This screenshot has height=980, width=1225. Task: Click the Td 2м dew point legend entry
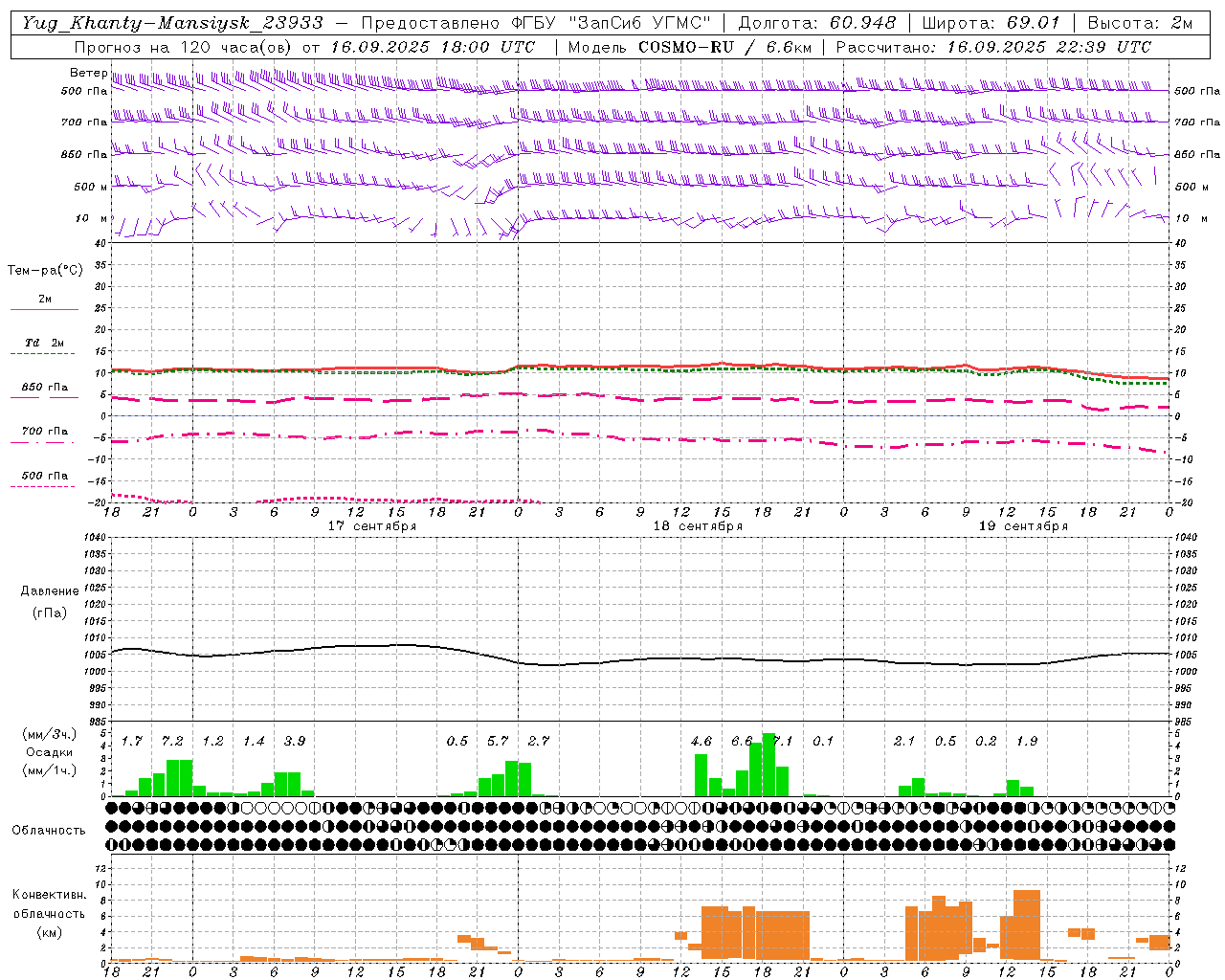[x=44, y=343]
